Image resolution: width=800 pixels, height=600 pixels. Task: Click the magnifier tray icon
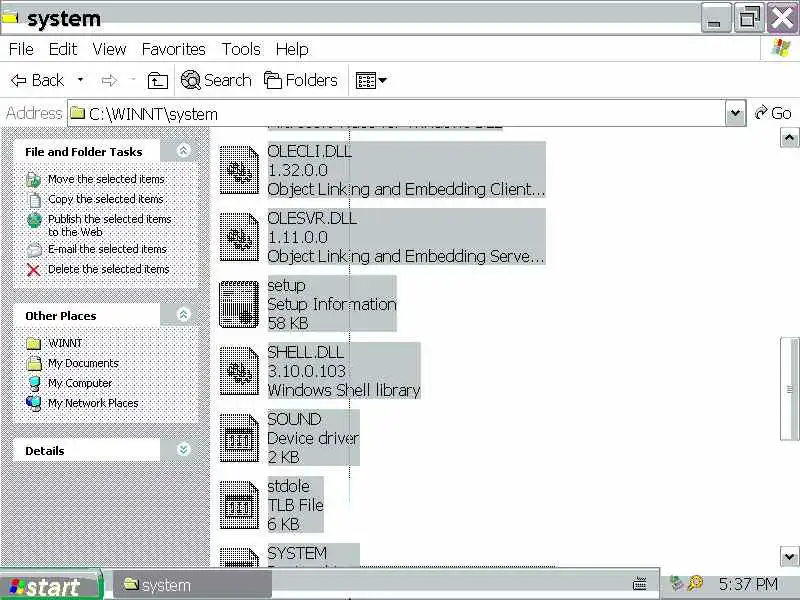coord(695,583)
